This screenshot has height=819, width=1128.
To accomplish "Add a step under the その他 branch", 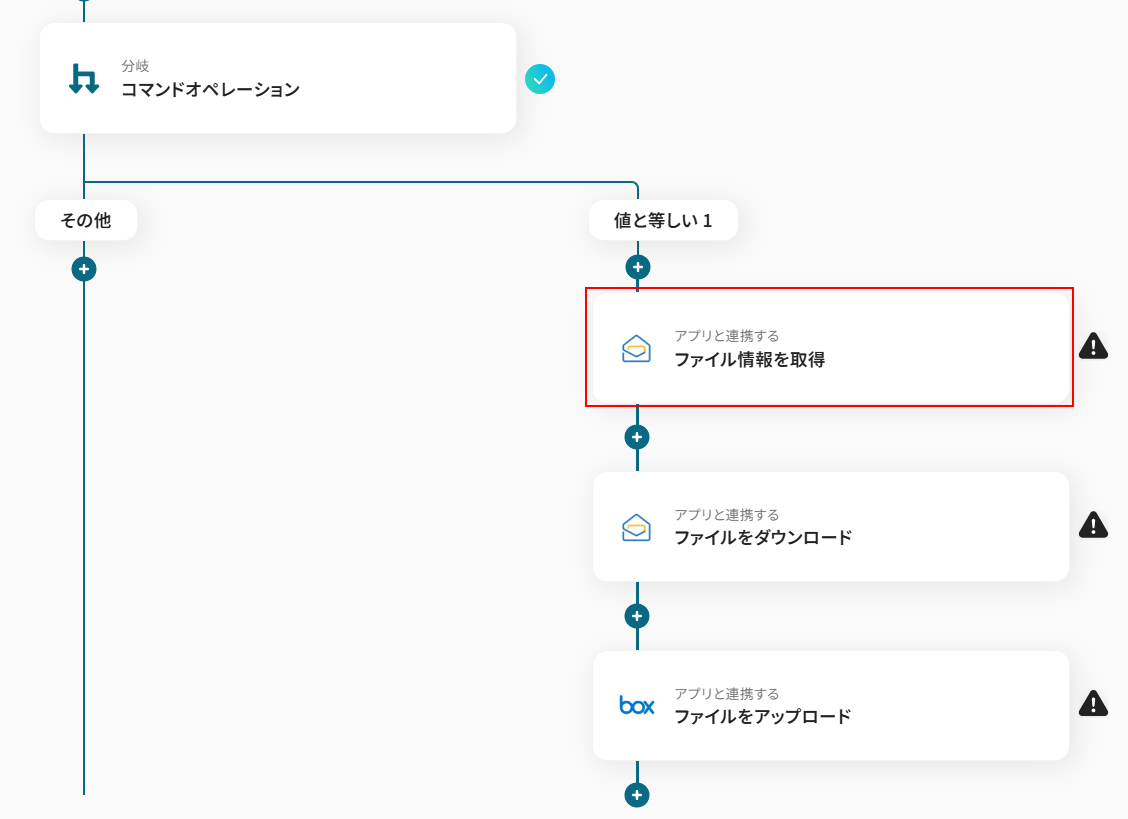I will coord(84,269).
